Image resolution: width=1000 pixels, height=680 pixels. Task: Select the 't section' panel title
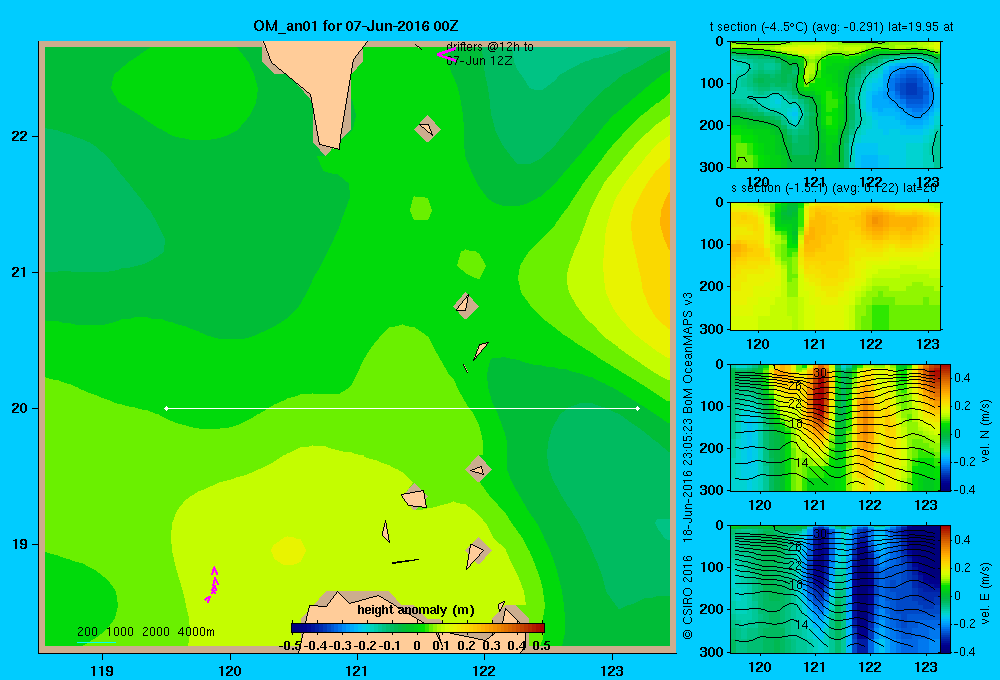tap(831, 27)
